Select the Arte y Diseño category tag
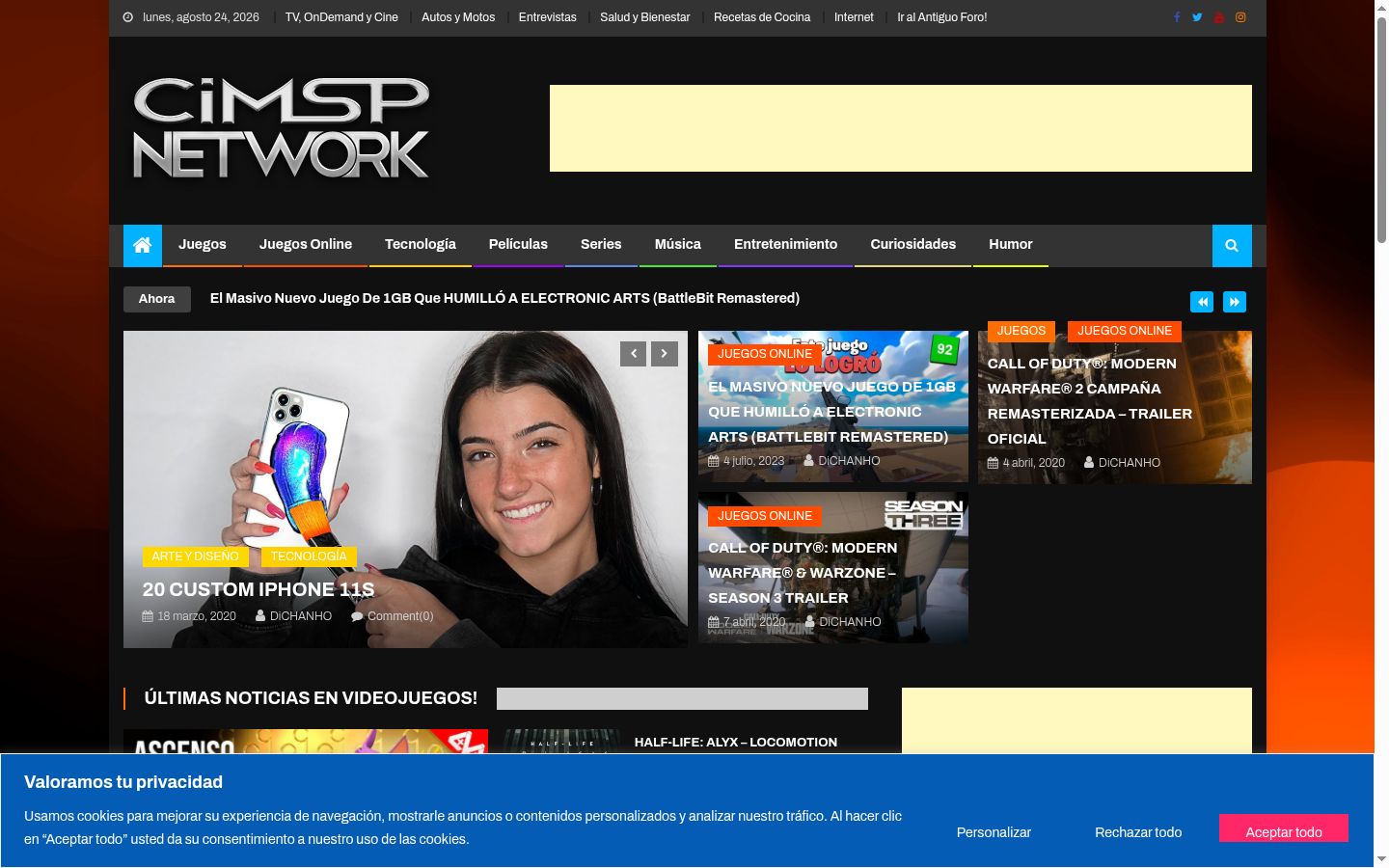 point(195,556)
